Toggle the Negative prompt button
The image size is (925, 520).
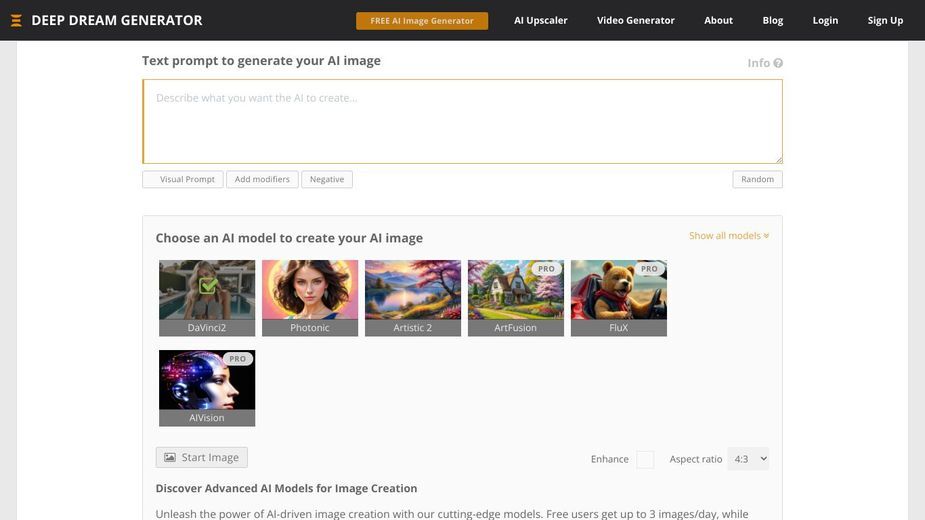(327, 179)
